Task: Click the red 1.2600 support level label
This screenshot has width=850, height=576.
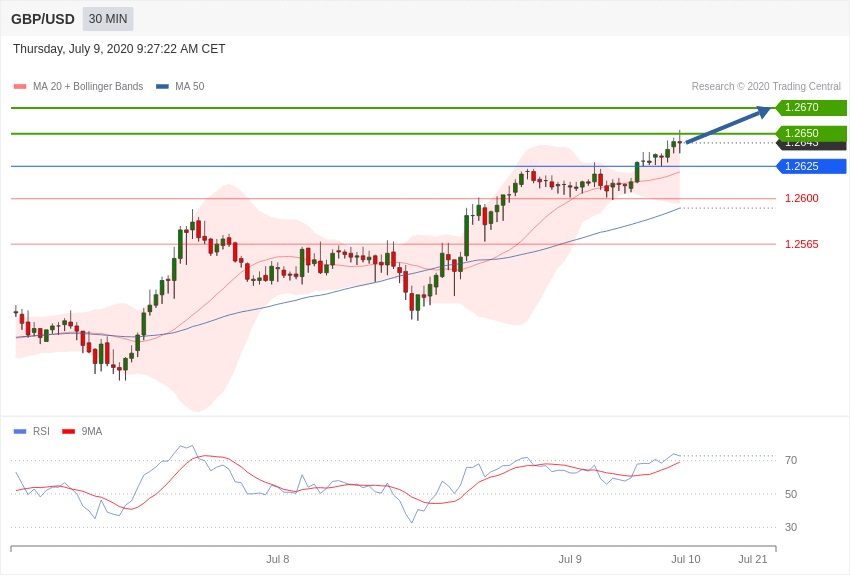Action: (x=801, y=198)
